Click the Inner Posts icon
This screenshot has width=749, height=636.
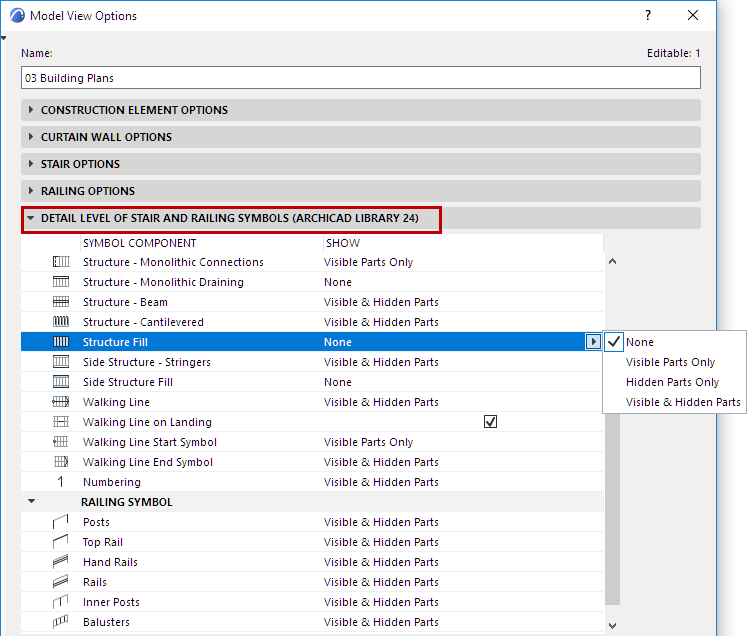coord(61,602)
